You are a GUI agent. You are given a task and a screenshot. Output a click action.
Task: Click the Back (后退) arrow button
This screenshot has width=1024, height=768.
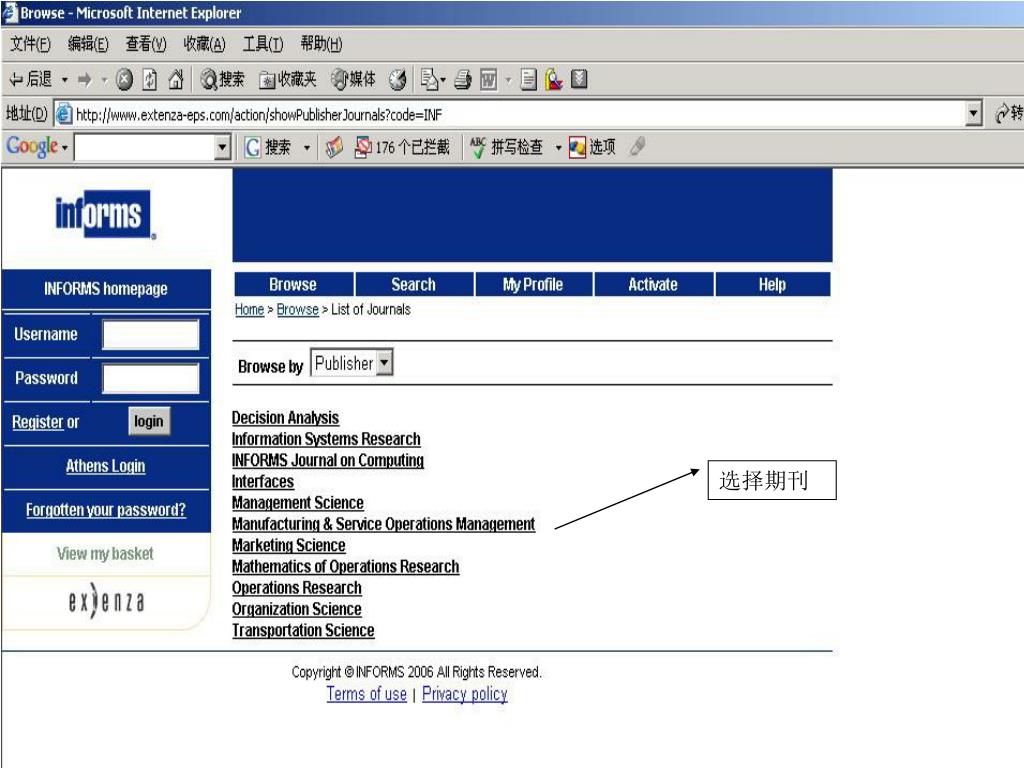tap(30, 80)
